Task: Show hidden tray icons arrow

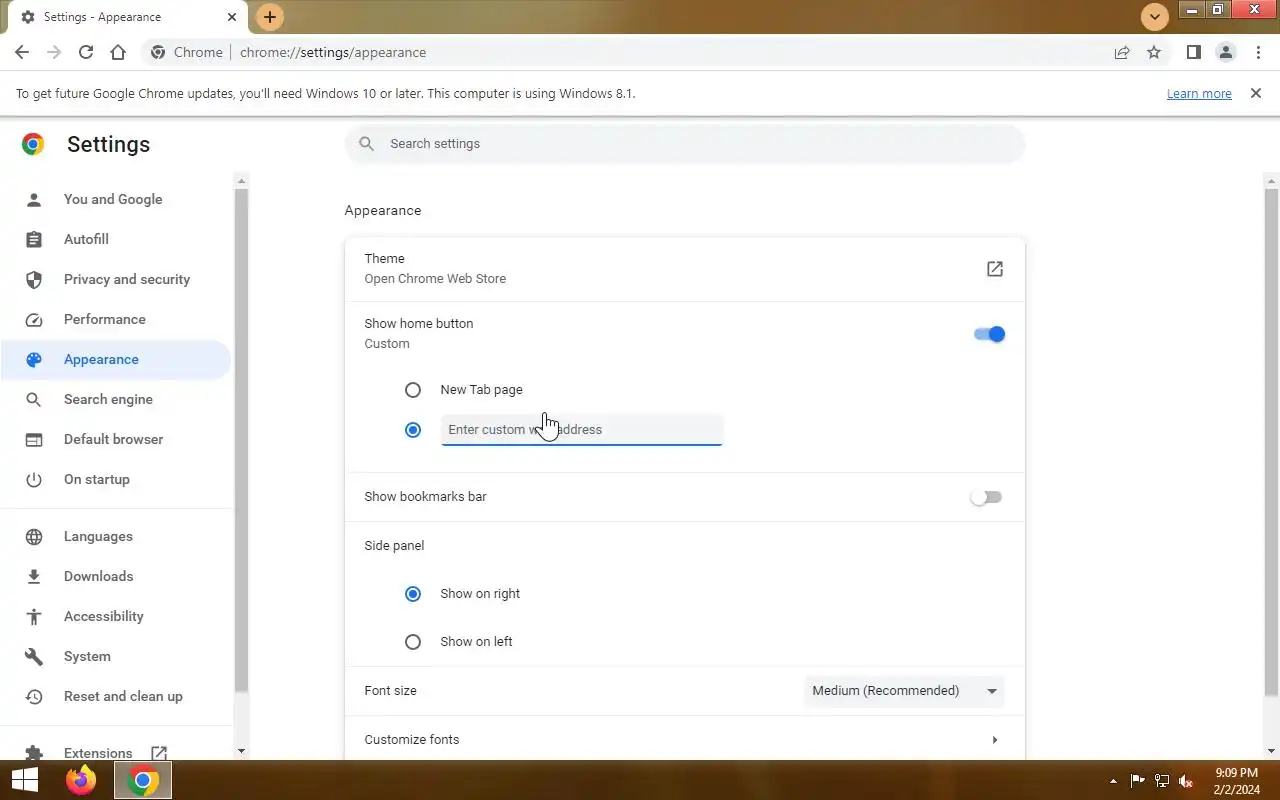Action: coord(1113,781)
